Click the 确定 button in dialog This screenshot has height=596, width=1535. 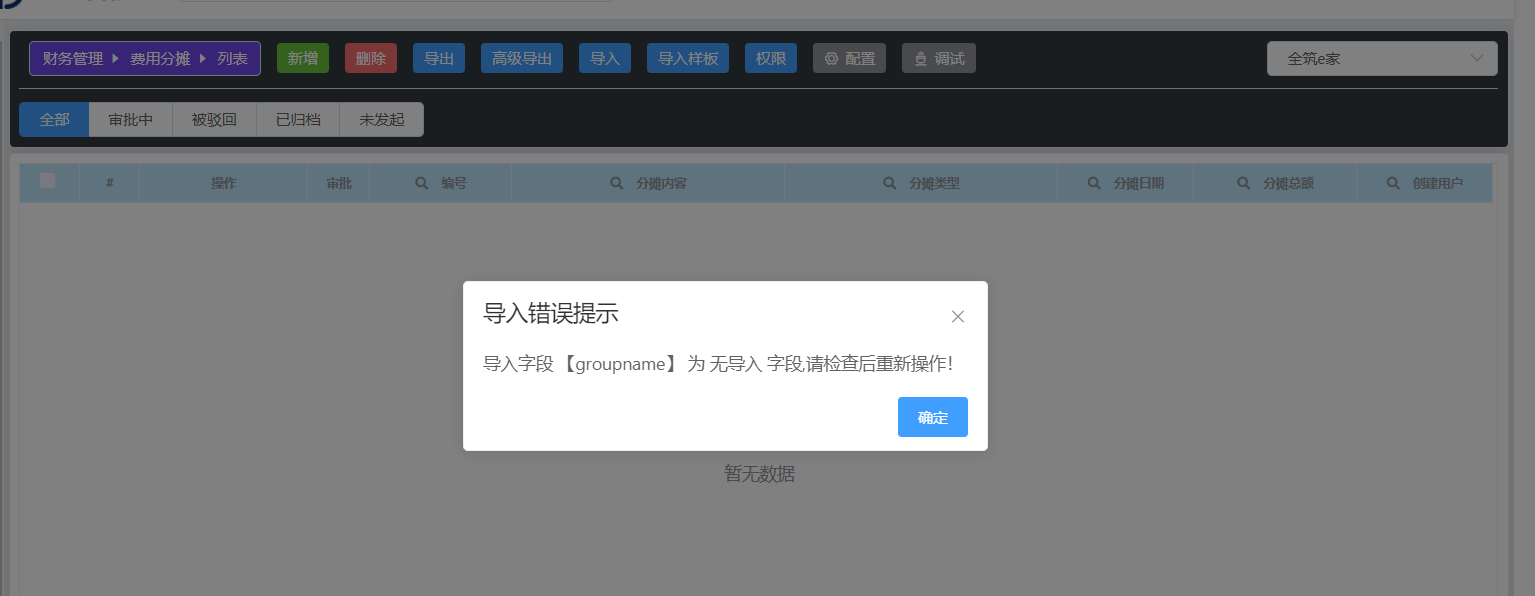point(932,417)
